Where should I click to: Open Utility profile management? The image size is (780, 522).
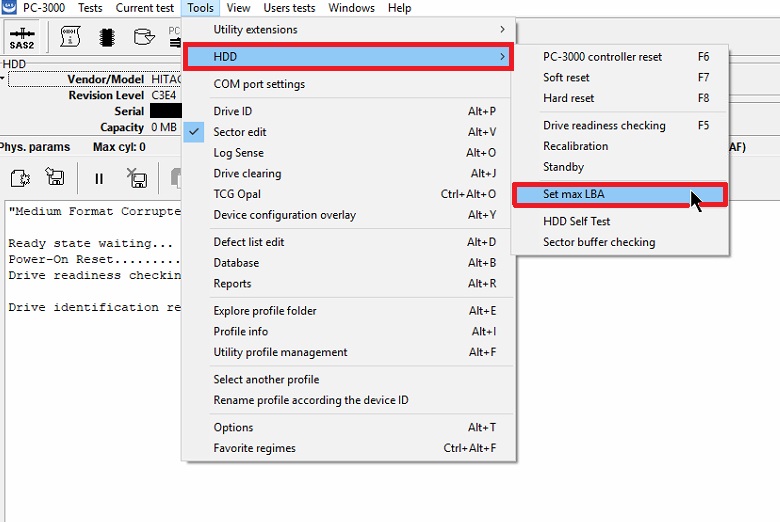click(x=349, y=352)
